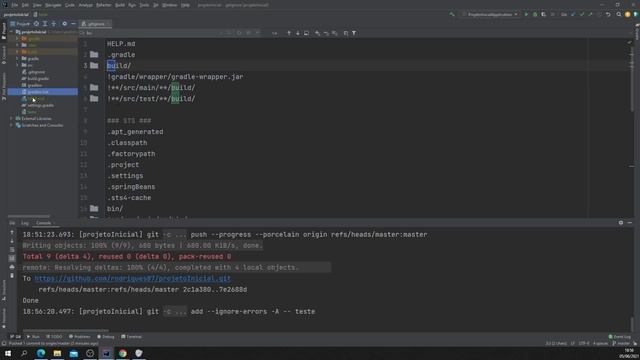This screenshot has height=360, width=640.
Task: Open the Commit side tool tab
Action: pos(4,55)
